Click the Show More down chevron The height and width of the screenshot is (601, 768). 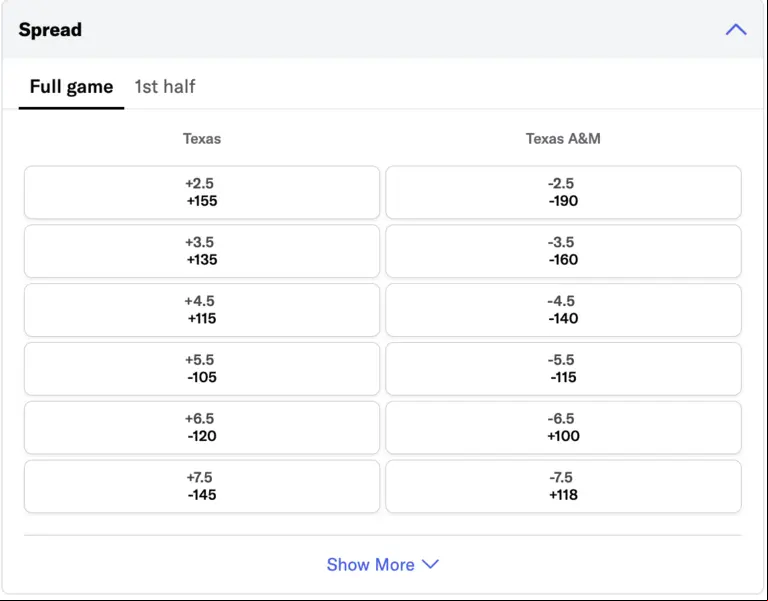[x=431, y=564]
